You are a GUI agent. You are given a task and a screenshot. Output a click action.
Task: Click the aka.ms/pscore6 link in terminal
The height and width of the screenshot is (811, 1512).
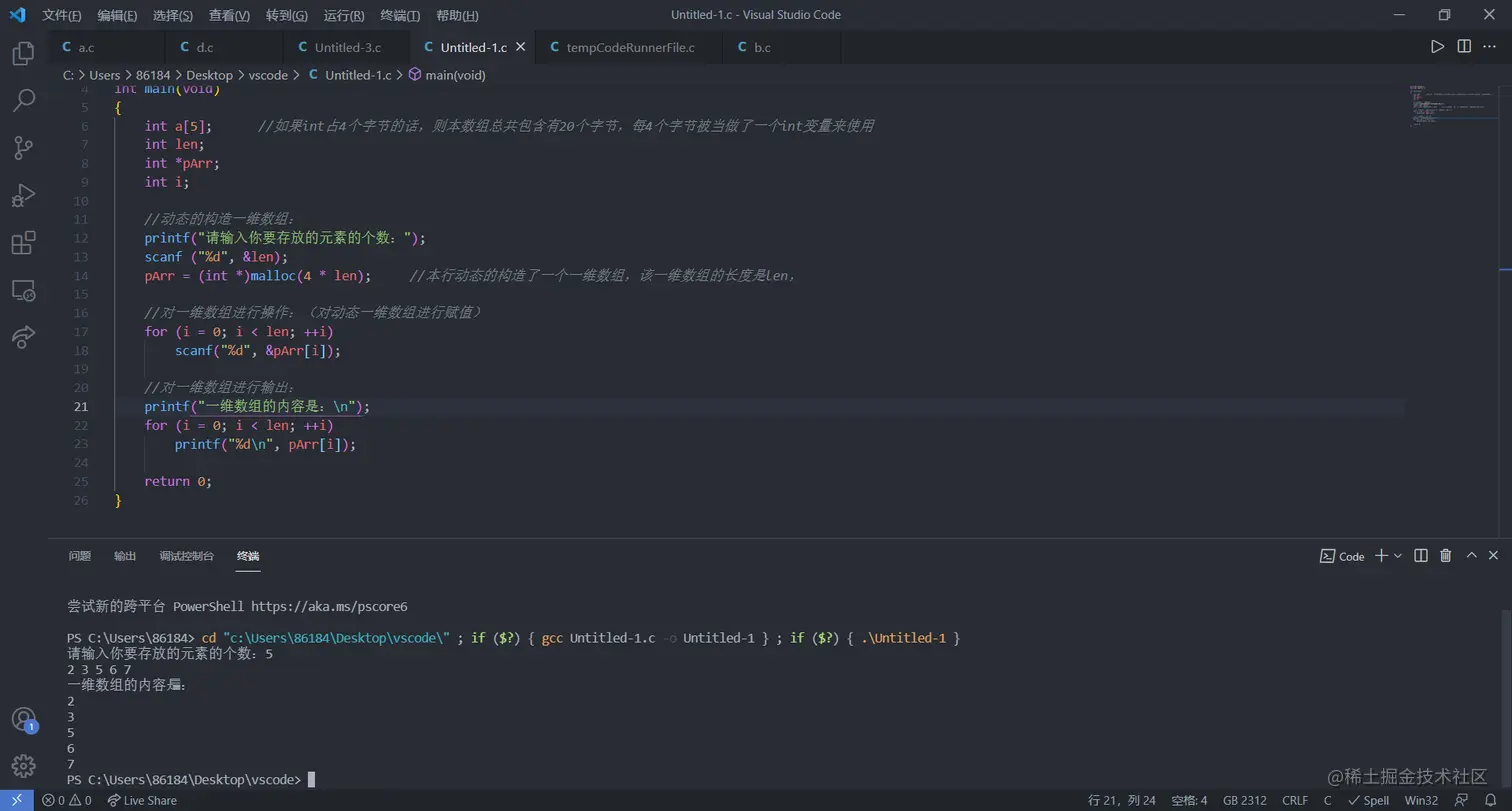tap(329, 606)
